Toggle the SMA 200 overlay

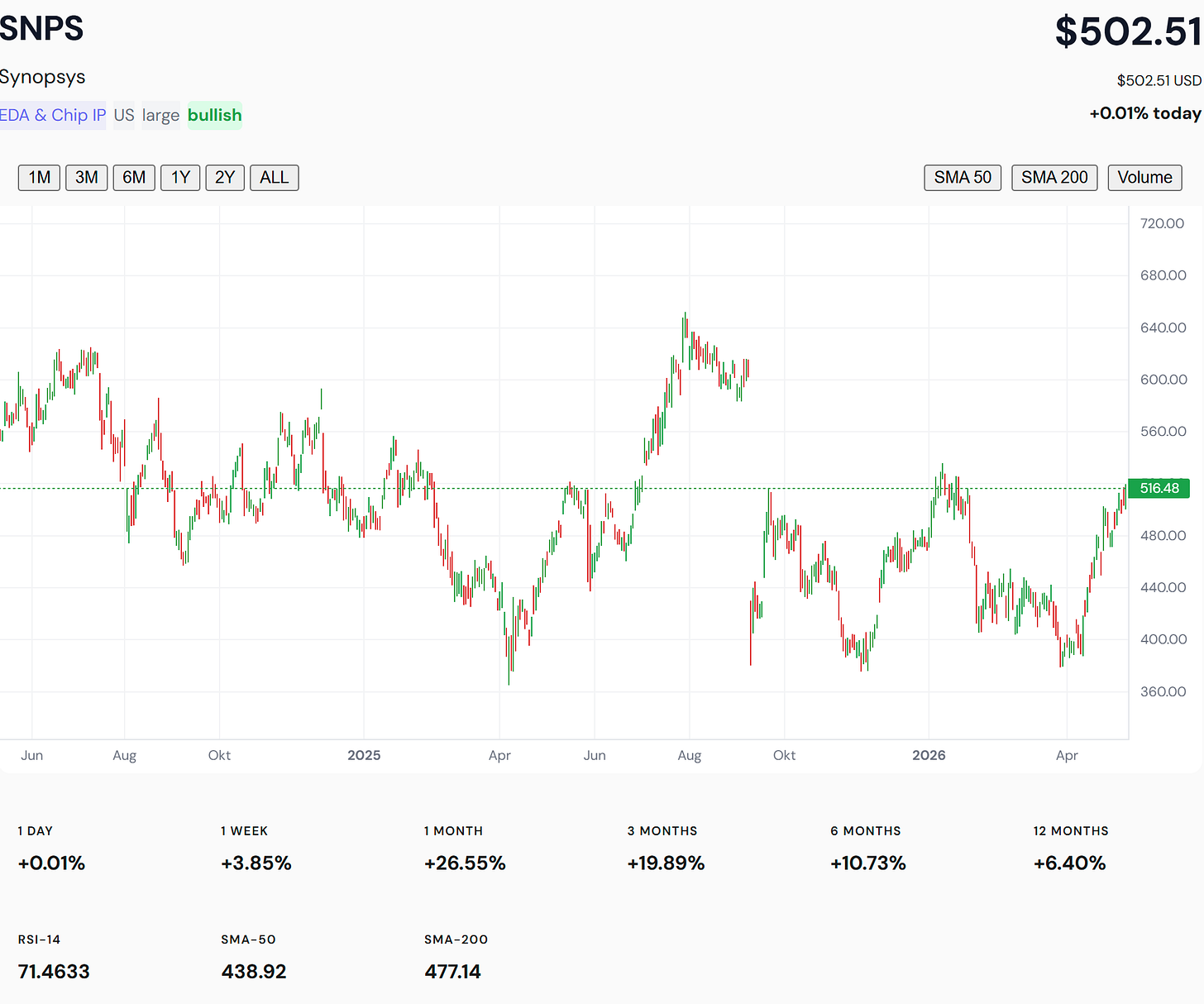(x=1054, y=178)
